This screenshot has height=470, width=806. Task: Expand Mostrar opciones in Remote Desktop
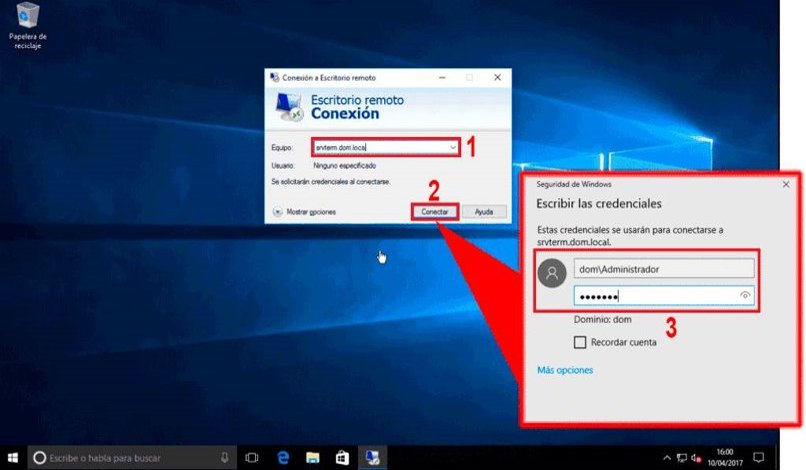(304, 212)
